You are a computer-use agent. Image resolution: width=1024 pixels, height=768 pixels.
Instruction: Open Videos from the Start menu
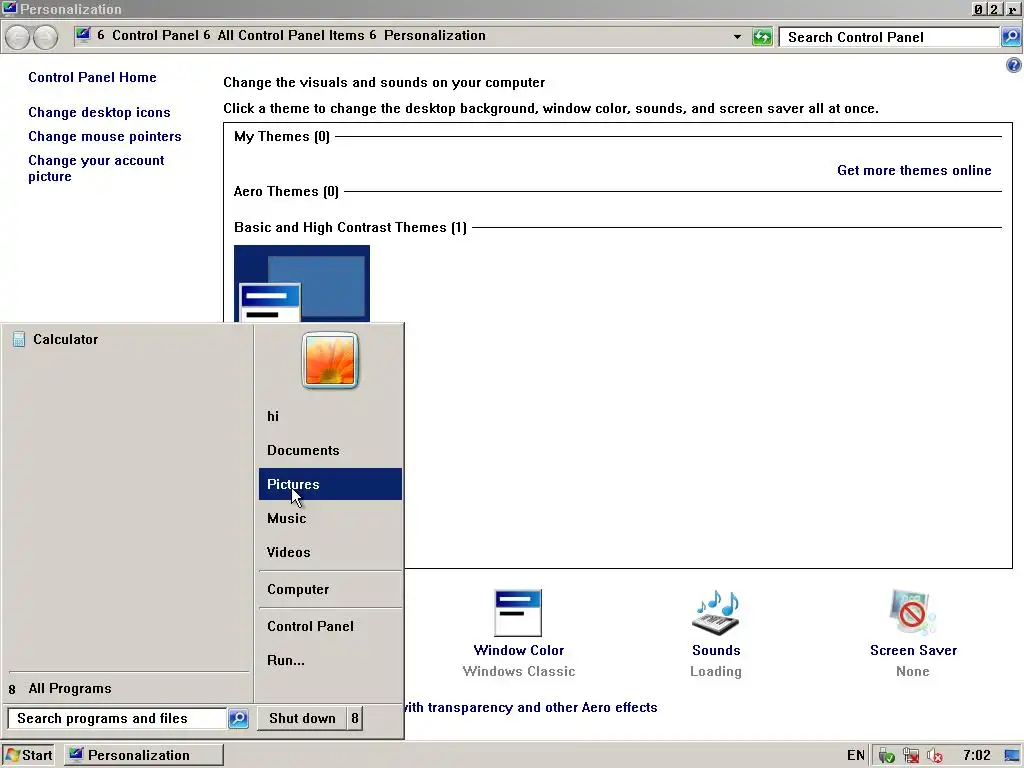330,552
